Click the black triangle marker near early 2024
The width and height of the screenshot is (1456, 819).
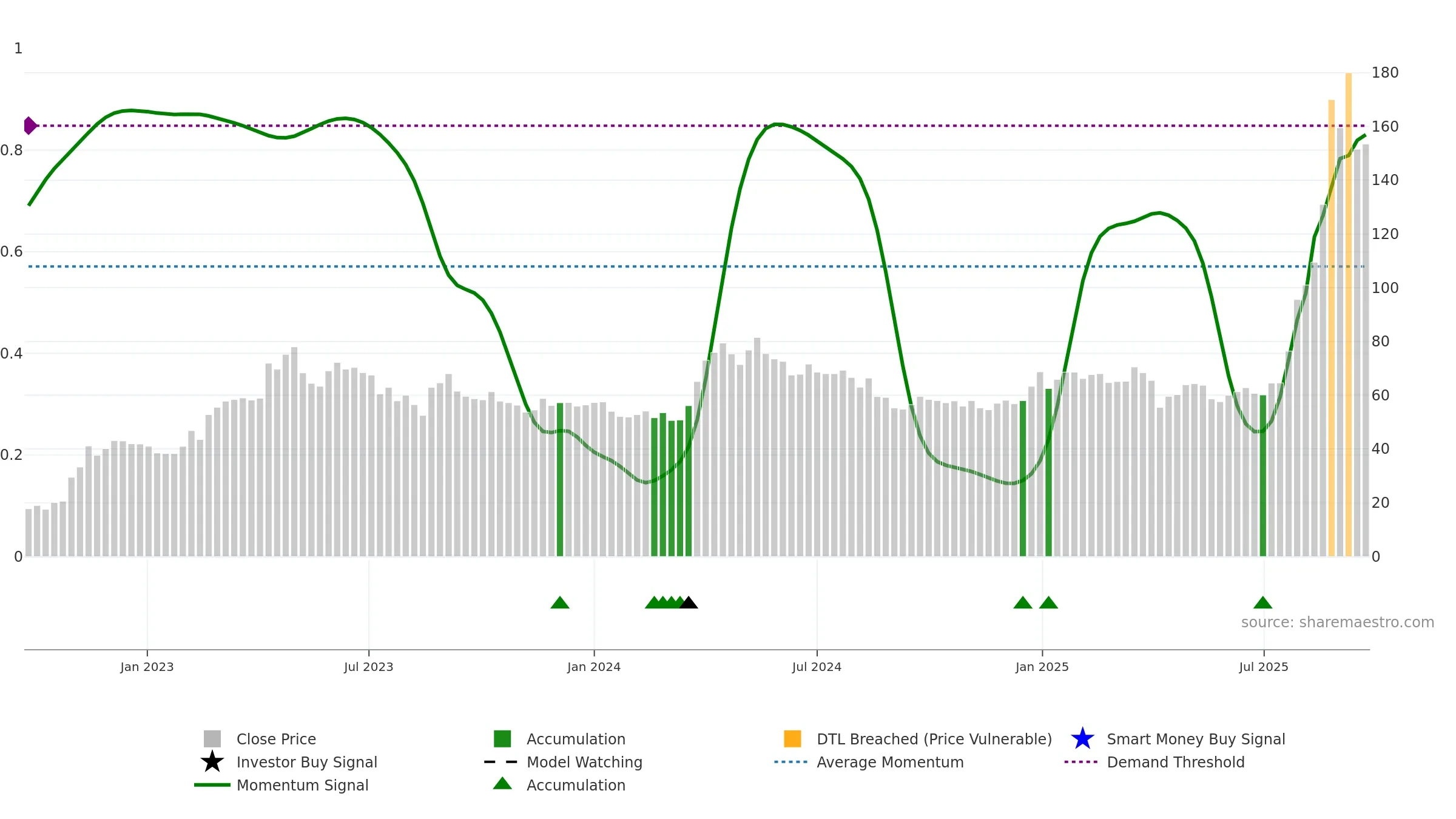[689, 602]
